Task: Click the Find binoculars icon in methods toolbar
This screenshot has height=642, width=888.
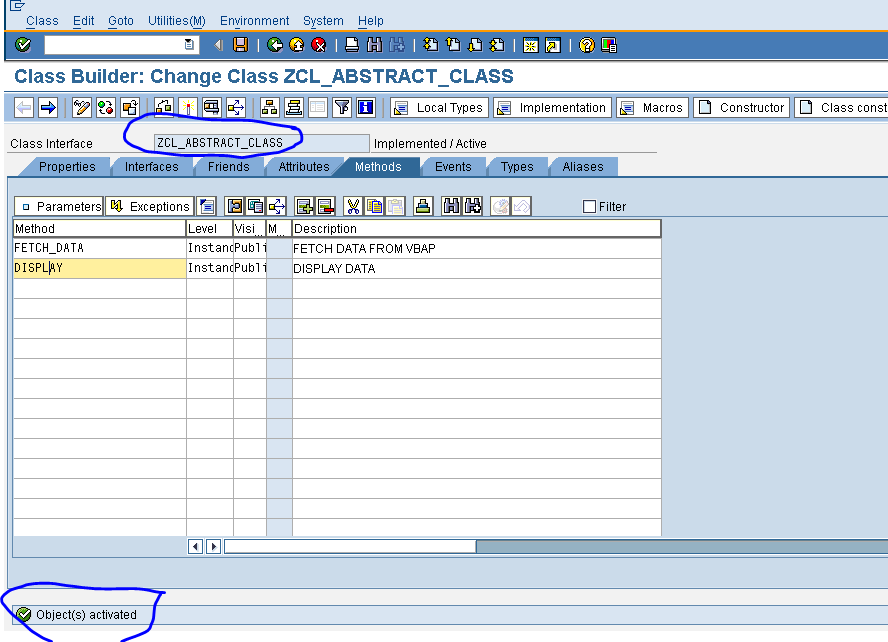Action: coord(451,206)
